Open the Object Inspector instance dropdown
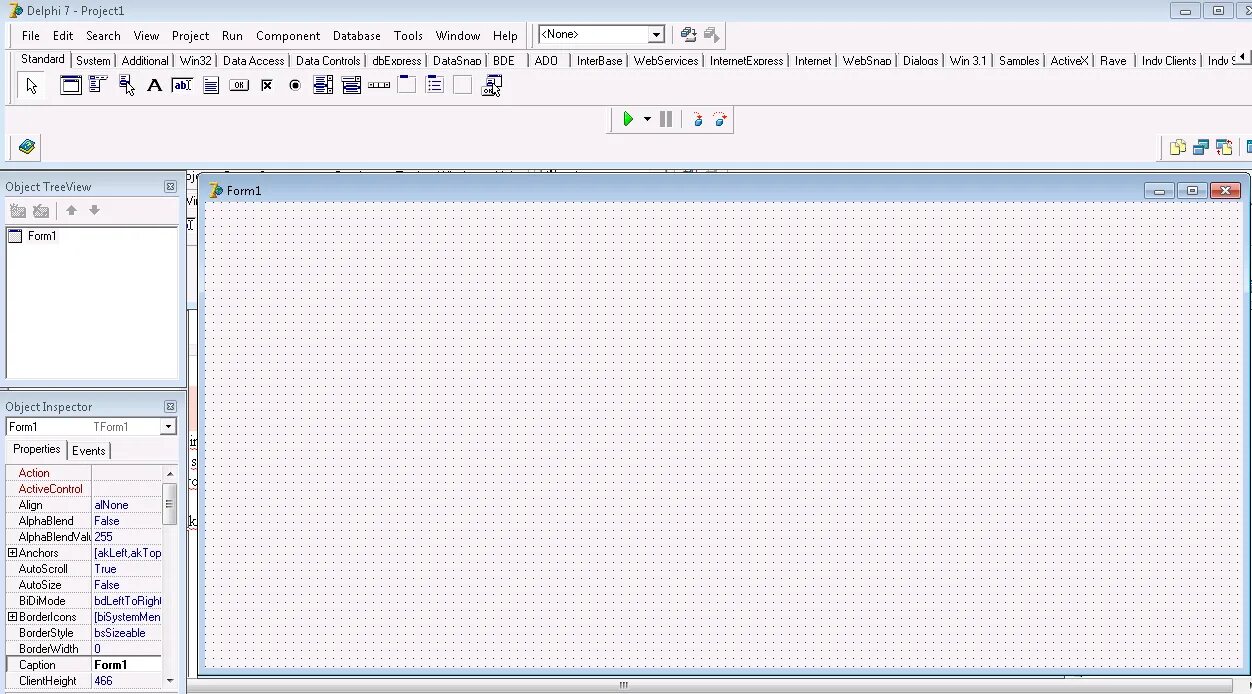Image resolution: width=1252 pixels, height=694 pixels. [168, 427]
